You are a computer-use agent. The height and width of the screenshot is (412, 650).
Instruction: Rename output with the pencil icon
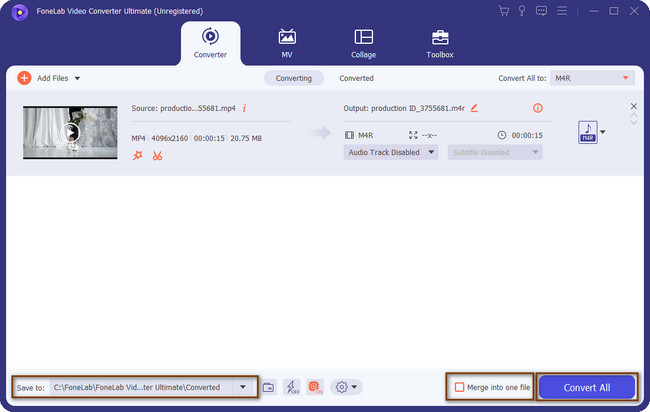(474, 108)
